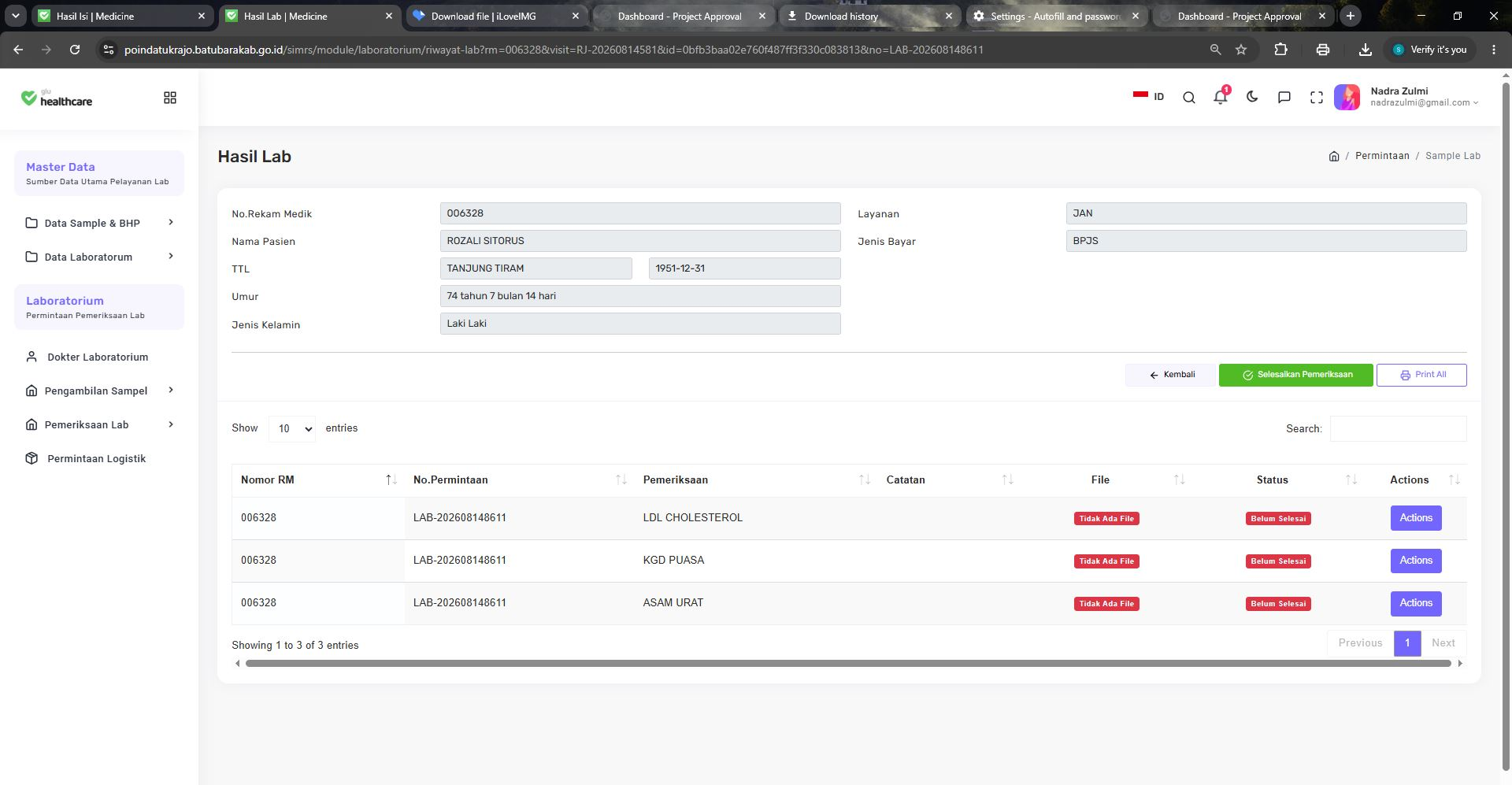1512x785 pixels.
Task: Open the chat messages icon
Action: 1284,98
